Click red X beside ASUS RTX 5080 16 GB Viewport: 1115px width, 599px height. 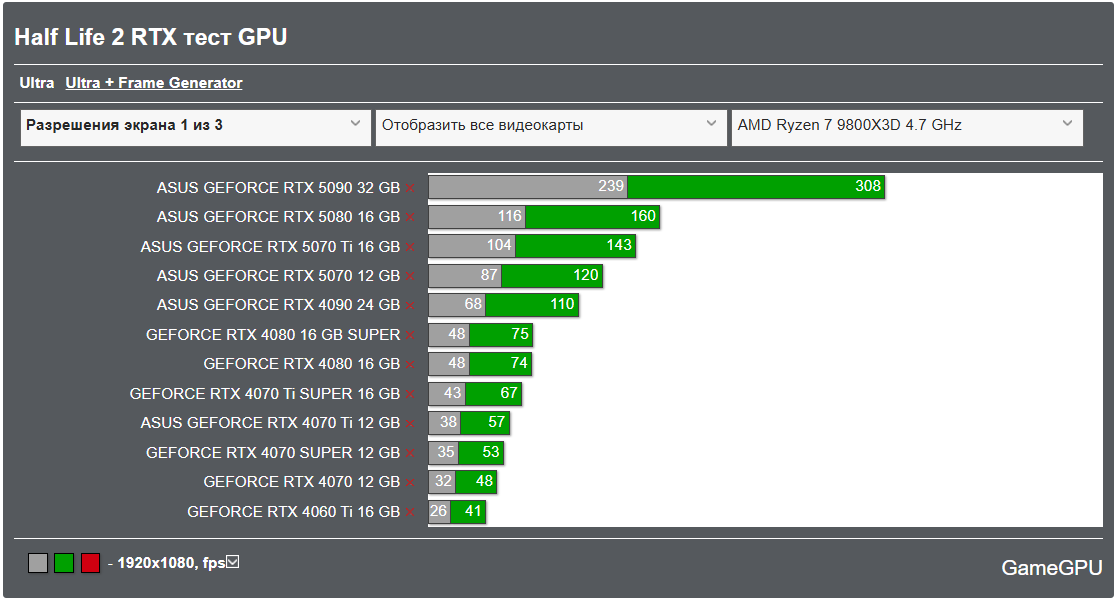click(408, 217)
